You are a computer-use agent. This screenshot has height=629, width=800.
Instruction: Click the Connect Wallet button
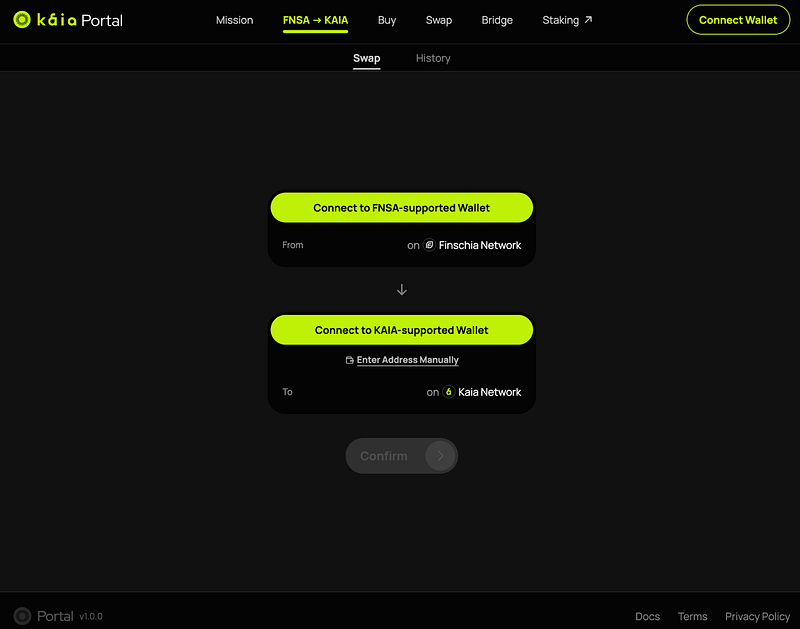(738, 20)
